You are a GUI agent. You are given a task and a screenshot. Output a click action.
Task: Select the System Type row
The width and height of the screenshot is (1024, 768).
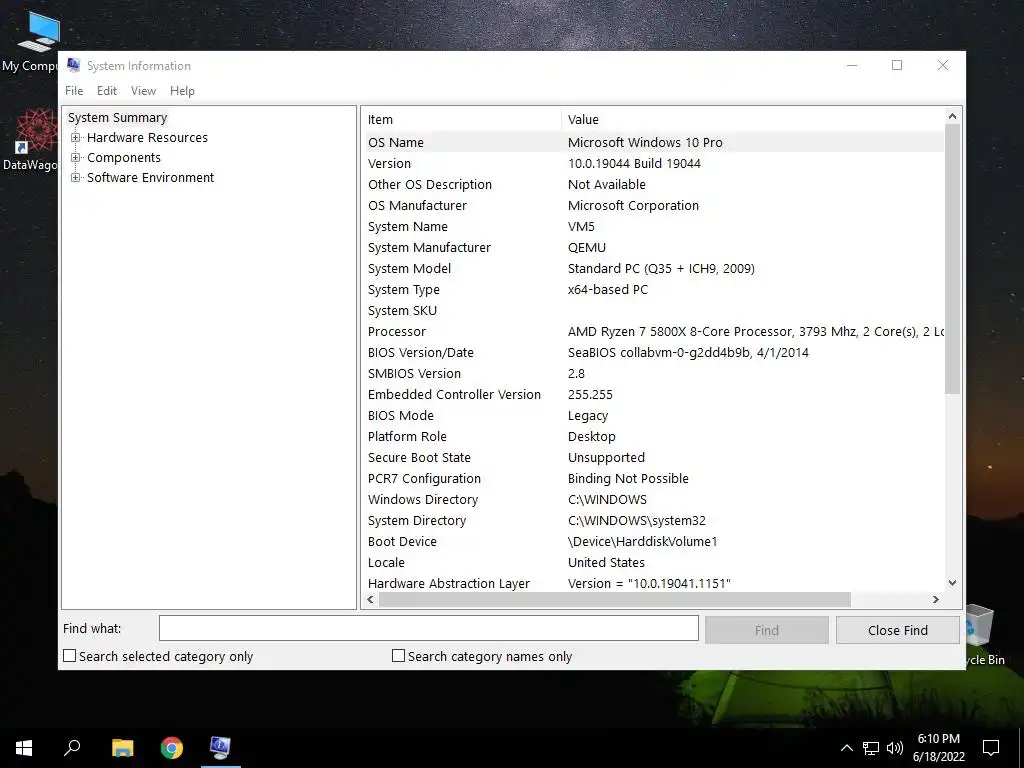click(653, 289)
